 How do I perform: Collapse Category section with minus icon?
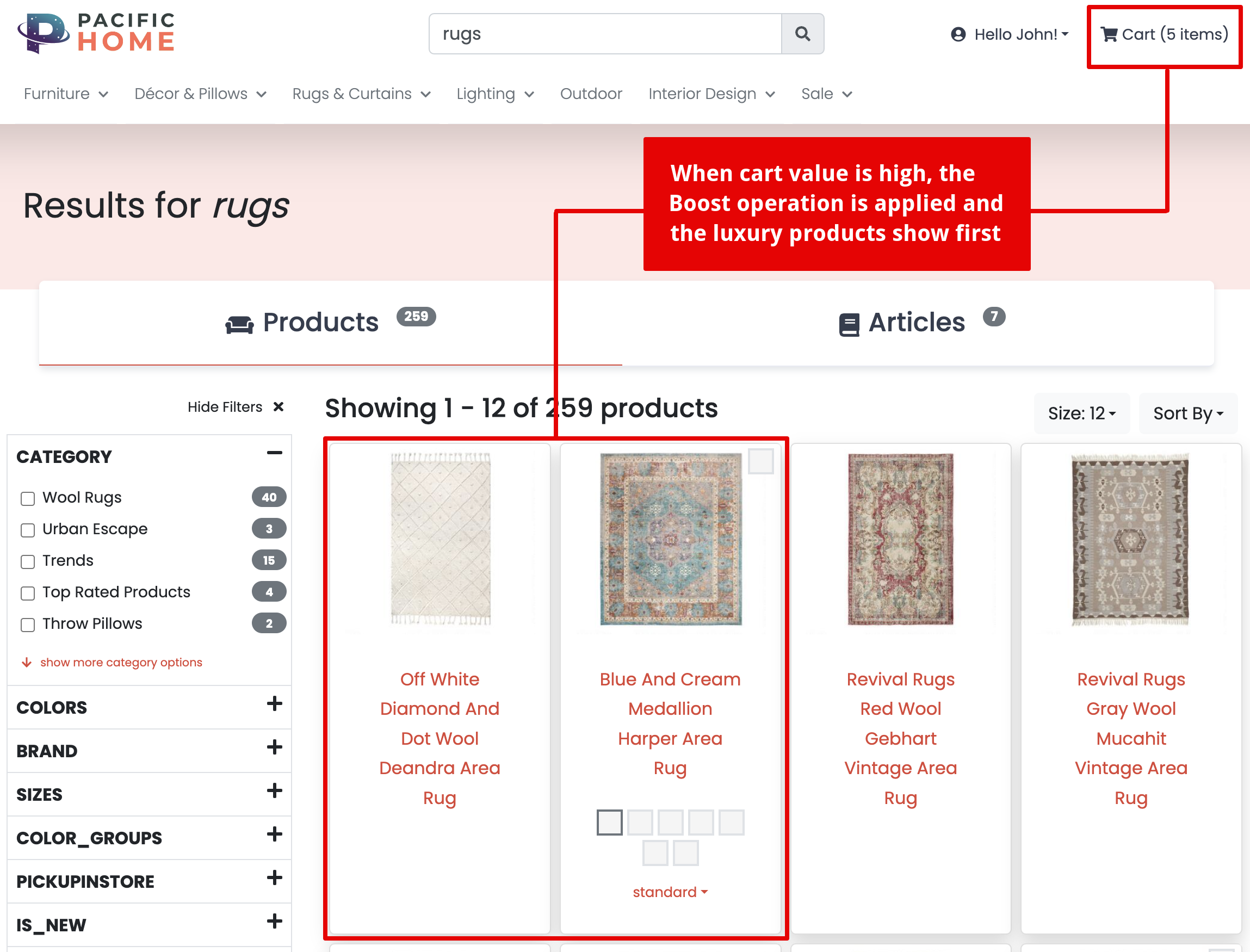pyautogui.click(x=274, y=453)
